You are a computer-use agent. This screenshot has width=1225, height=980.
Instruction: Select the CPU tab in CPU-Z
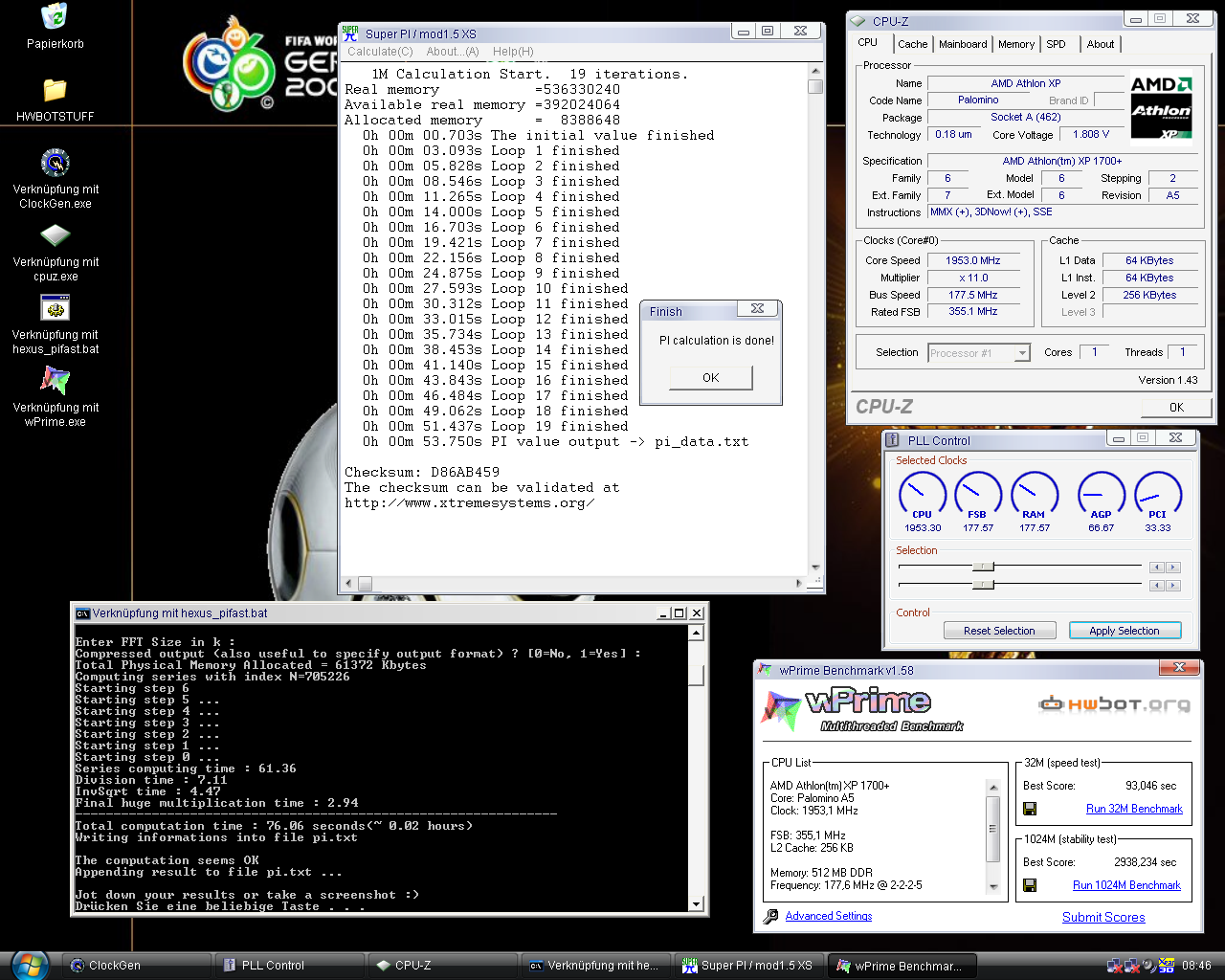pos(868,42)
